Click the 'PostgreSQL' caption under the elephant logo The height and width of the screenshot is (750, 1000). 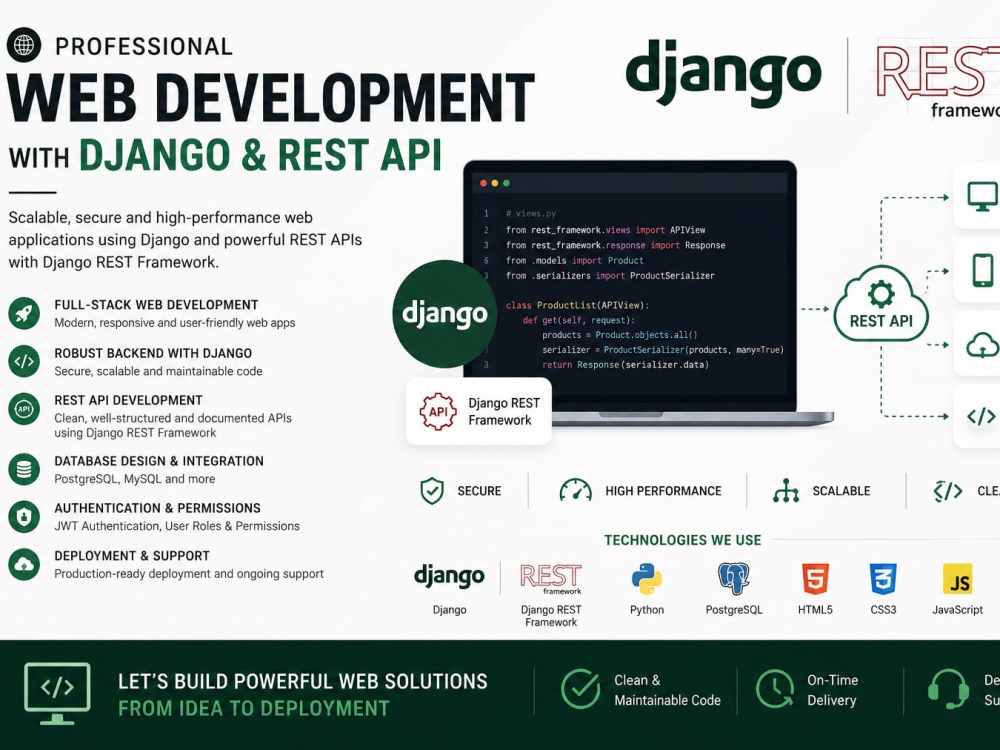coord(733,610)
